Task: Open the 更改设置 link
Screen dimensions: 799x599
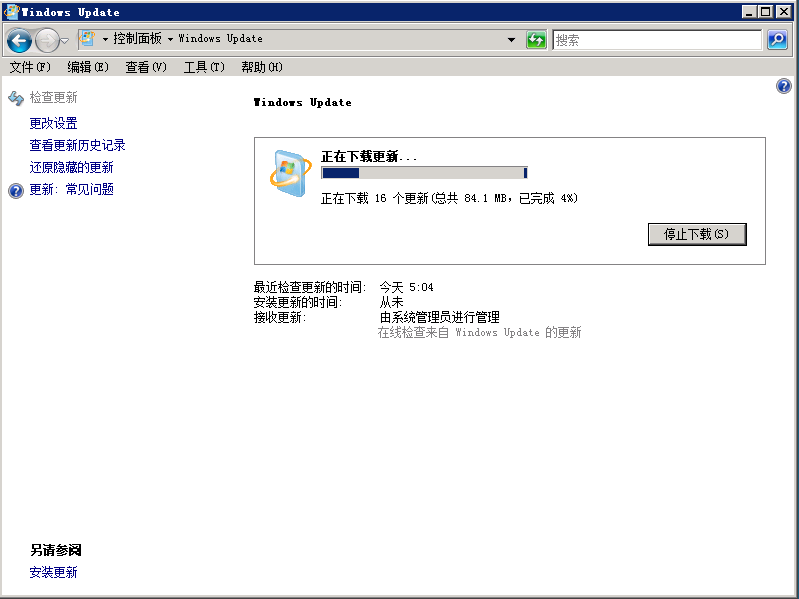Action: click(x=53, y=123)
